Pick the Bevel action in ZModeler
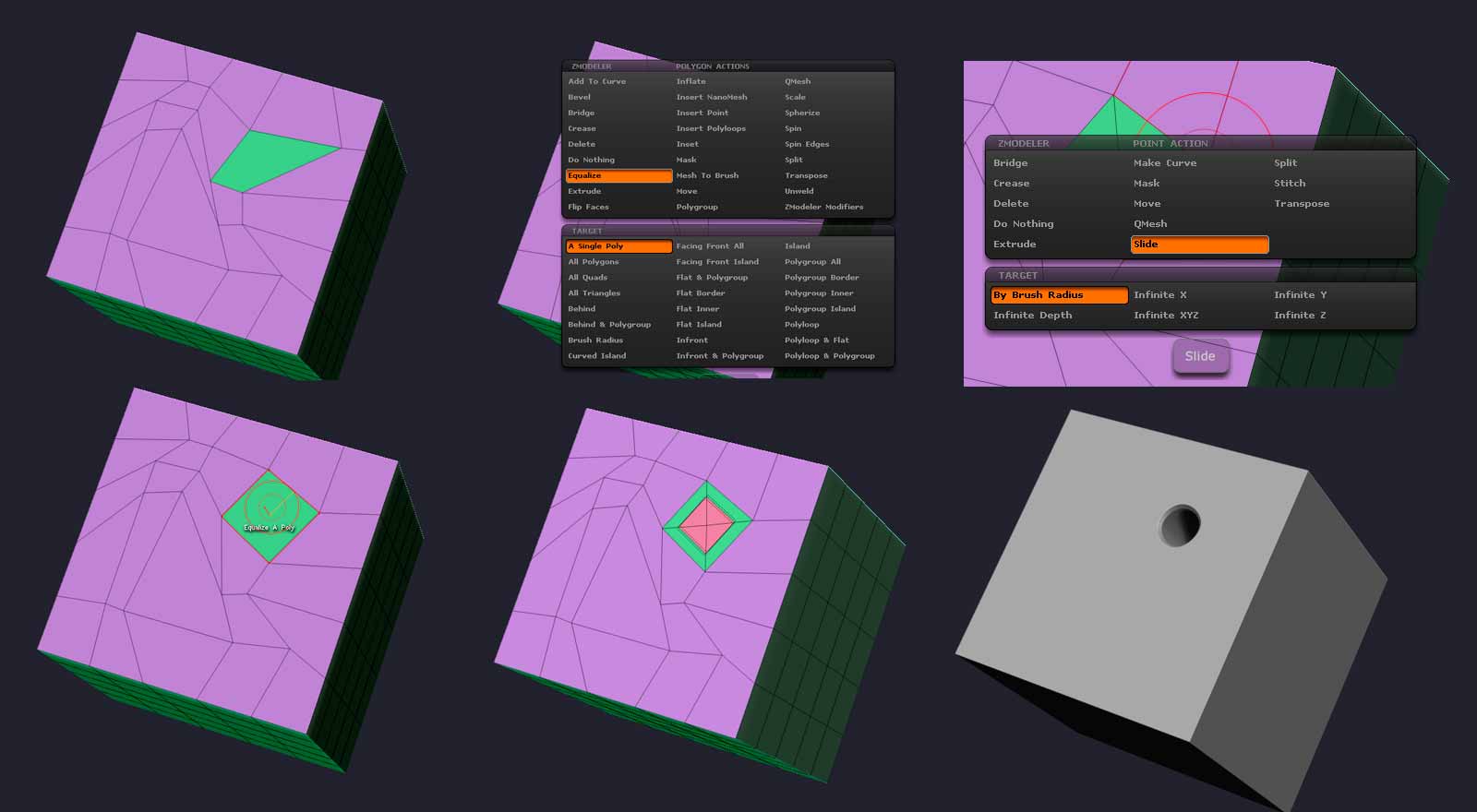Viewport: 1477px width, 812px height. pos(580,97)
